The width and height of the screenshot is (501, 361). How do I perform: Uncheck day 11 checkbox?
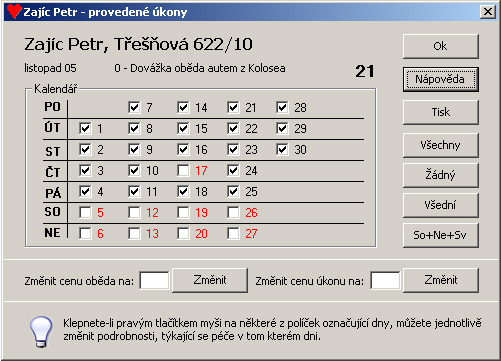(x=134, y=191)
